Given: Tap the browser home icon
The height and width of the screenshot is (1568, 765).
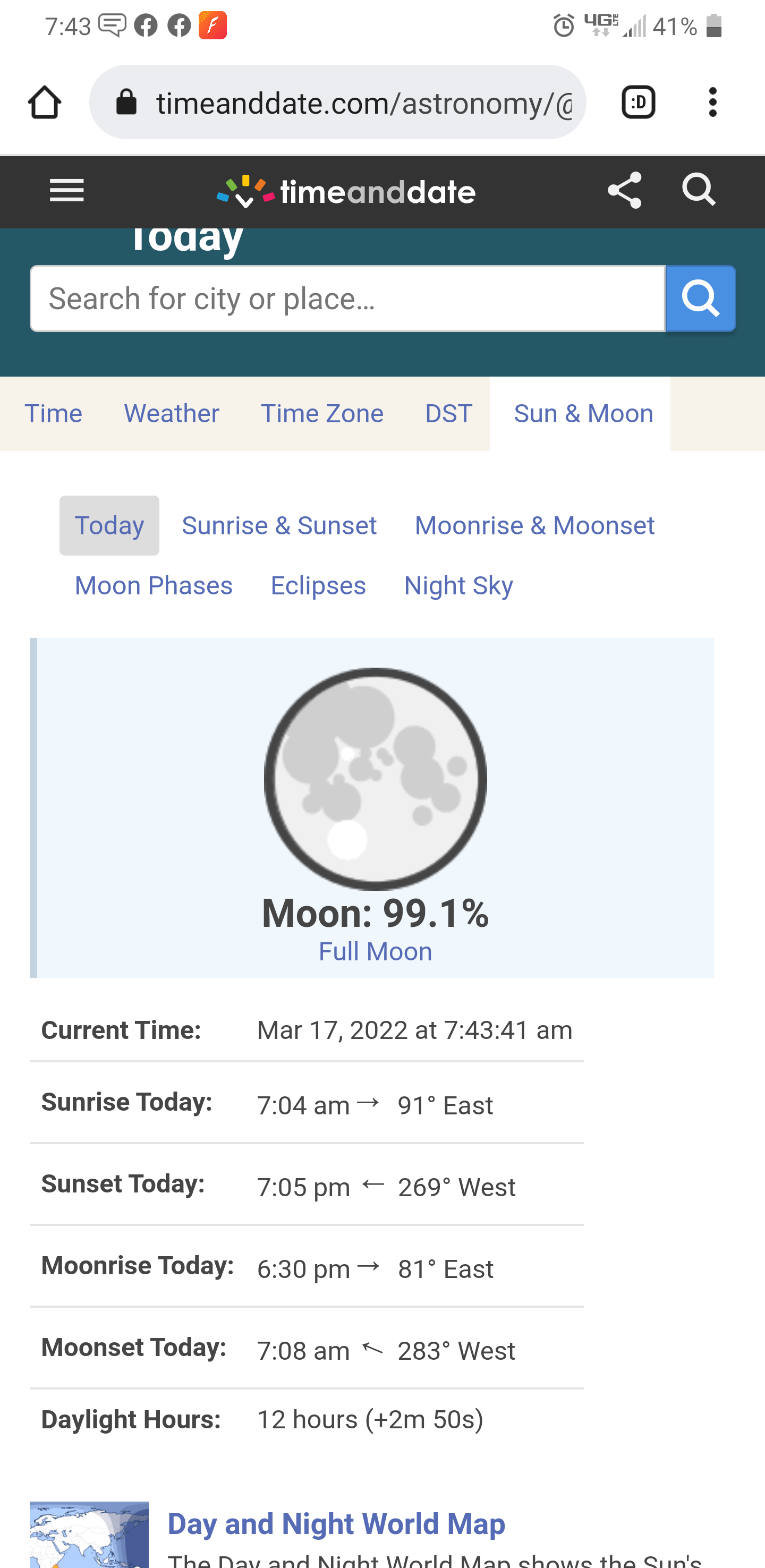Looking at the screenshot, I should click(45, 103).
